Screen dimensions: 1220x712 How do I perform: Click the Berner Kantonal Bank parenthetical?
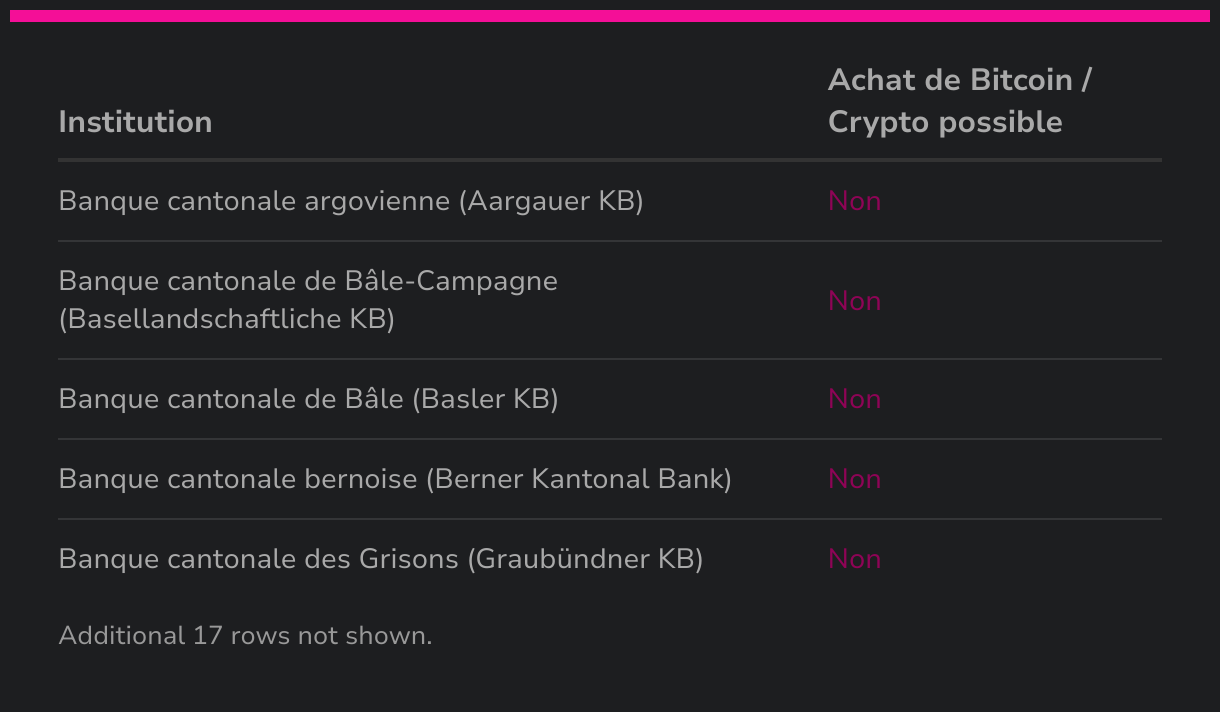(x=579, y=479)
